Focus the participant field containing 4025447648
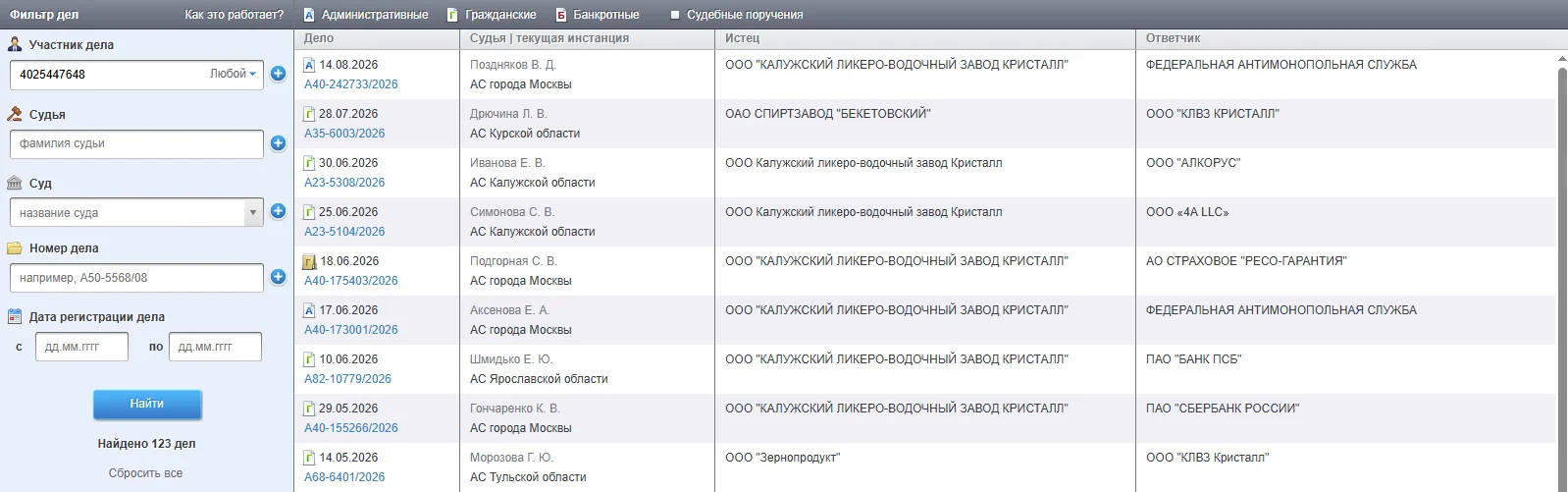This screenshot has width=1568, height=492. [136, 75]
